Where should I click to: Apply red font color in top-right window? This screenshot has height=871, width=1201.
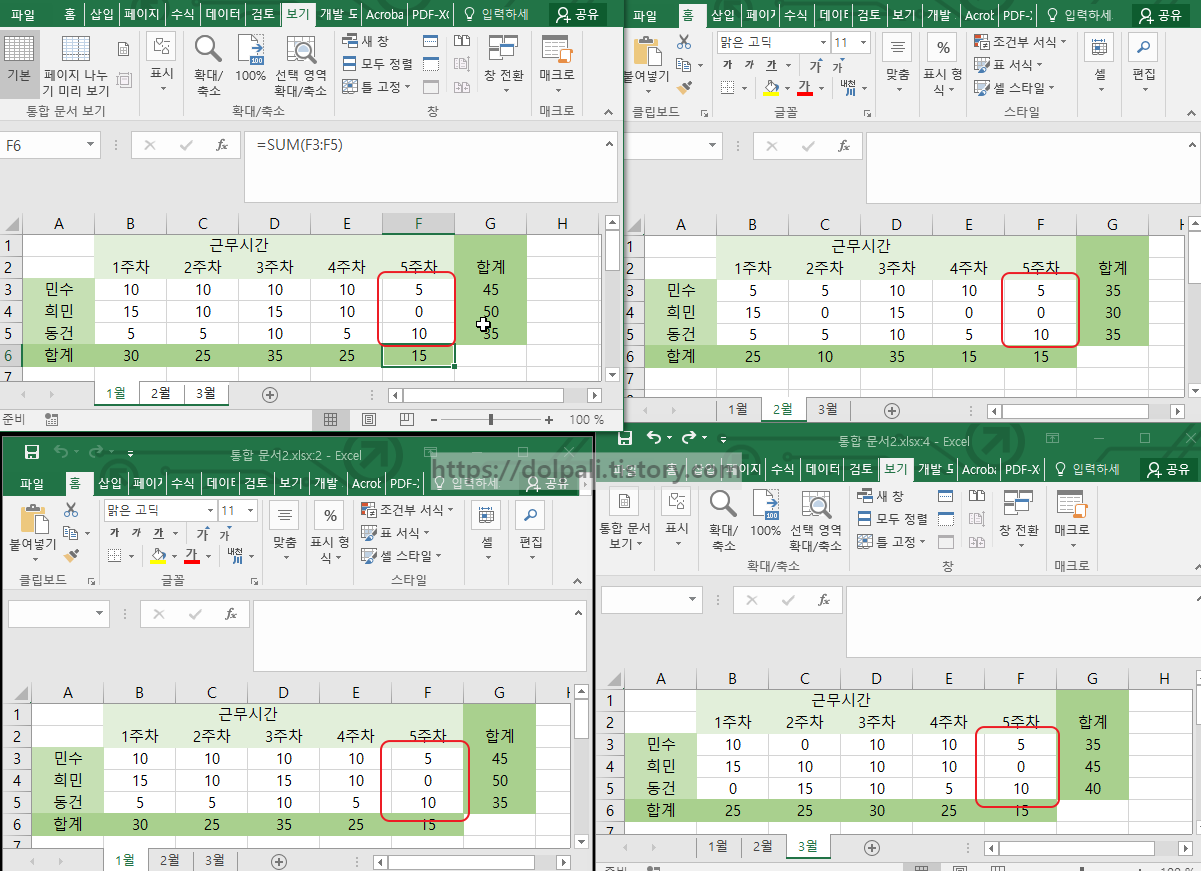tap(805, 88)
